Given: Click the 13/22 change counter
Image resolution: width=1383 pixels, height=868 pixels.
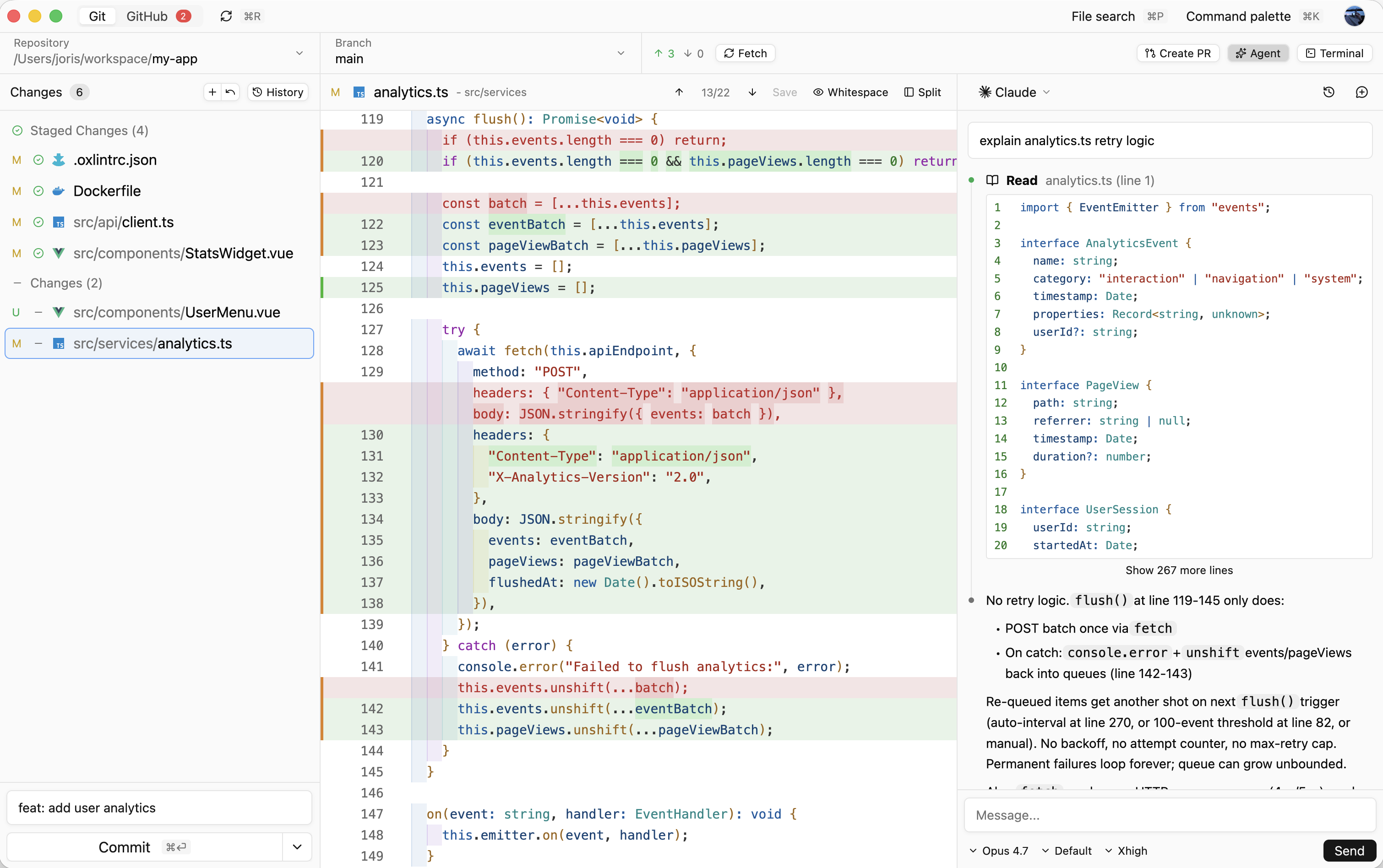Looking at the screenshot, I should tap(715, 92).
